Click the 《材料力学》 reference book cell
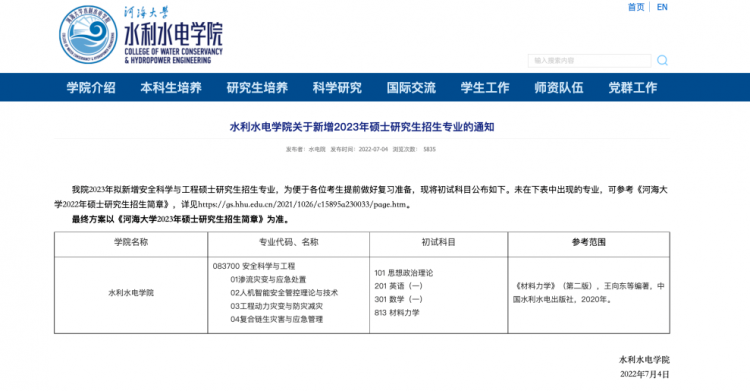Screen dimensions: 750x391 (588, 292)
